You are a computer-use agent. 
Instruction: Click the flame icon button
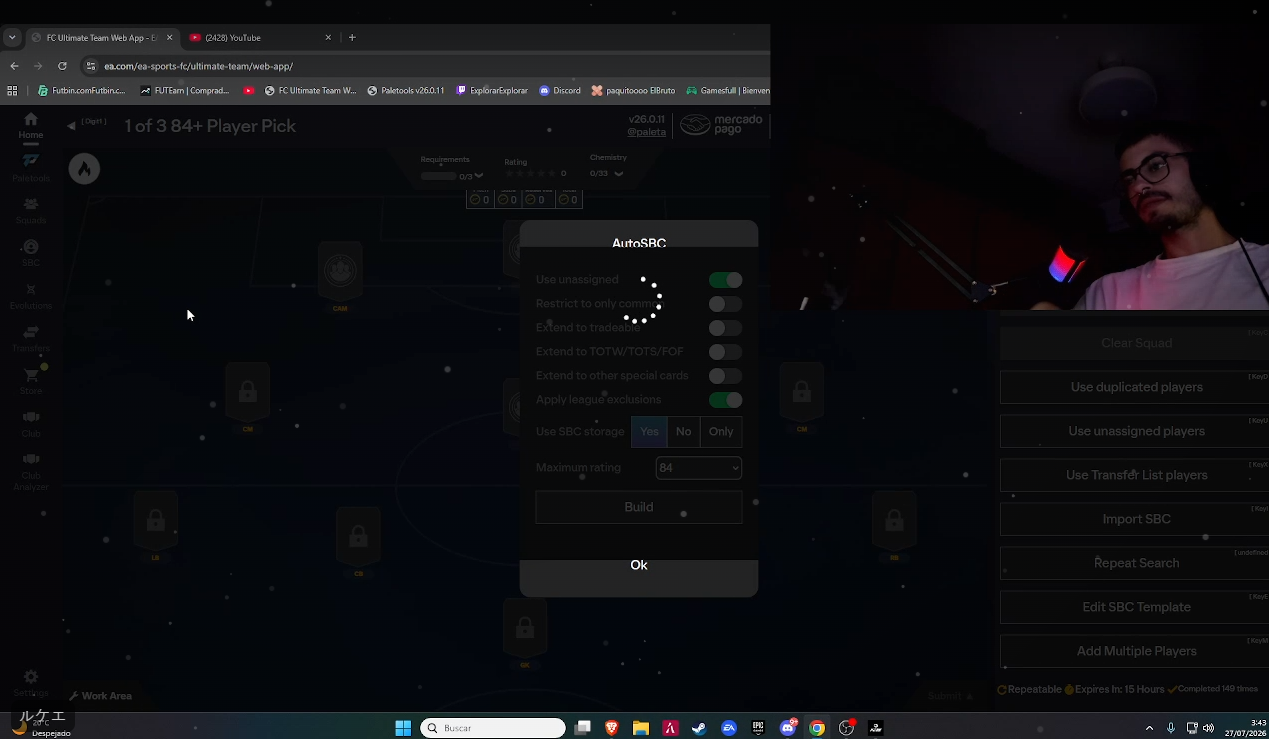[85, 169]
